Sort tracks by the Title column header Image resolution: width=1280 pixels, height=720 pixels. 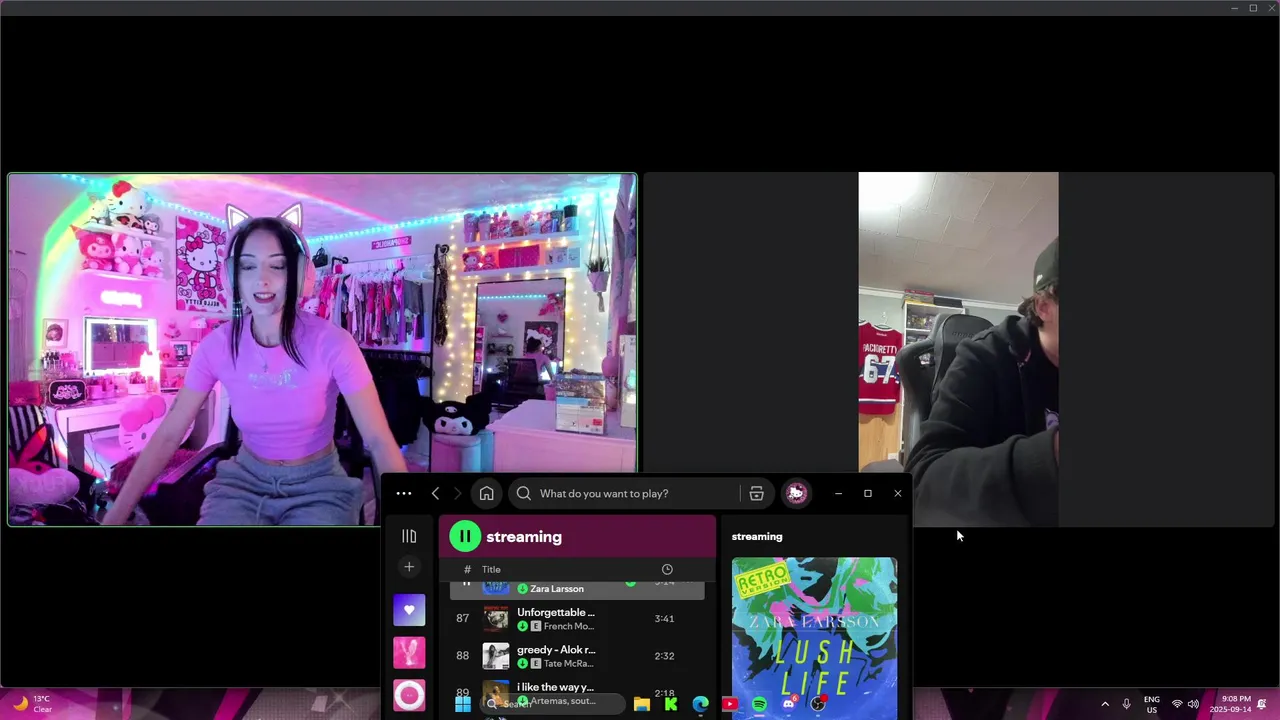(x=491, y=569)
